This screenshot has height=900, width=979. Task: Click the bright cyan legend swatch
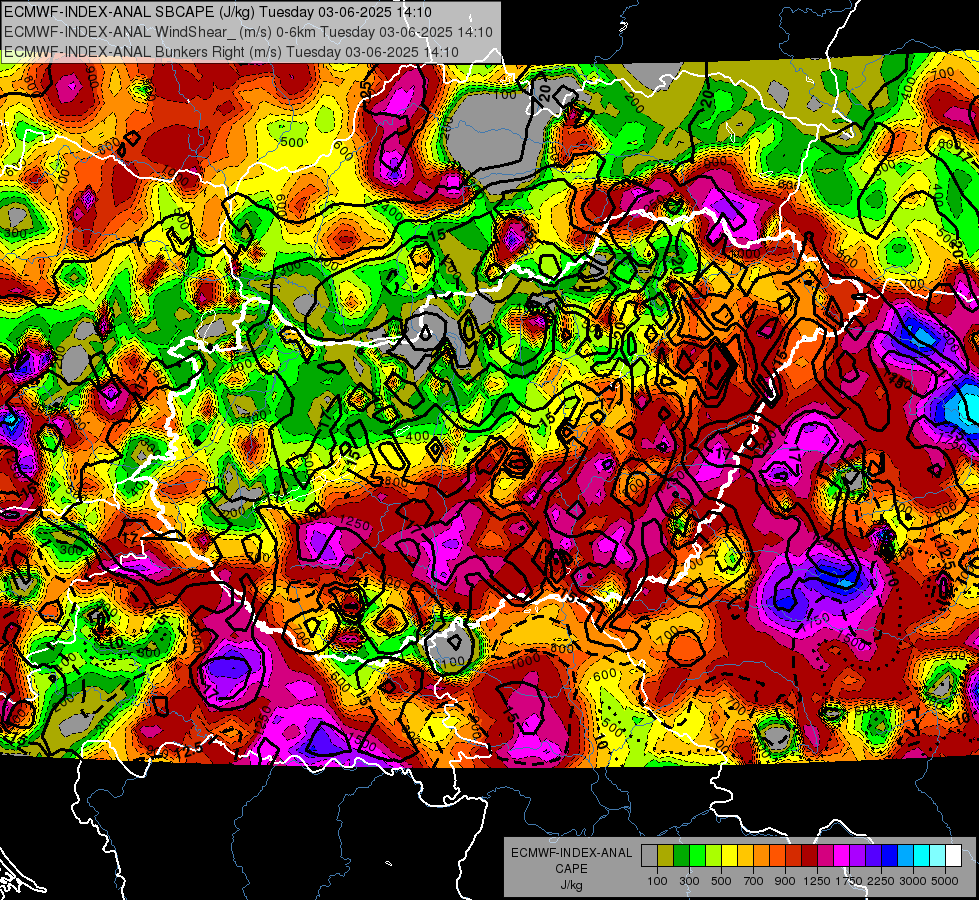922,856
